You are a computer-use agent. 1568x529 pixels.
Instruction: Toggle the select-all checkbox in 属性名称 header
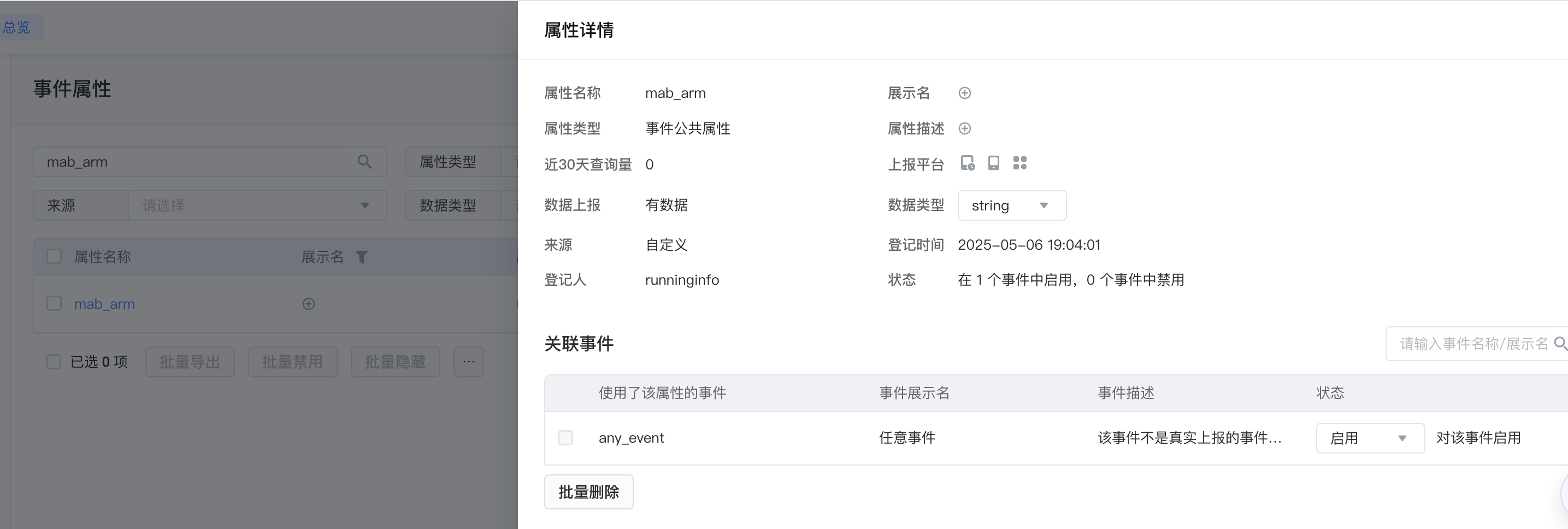(x=54, y=257)
